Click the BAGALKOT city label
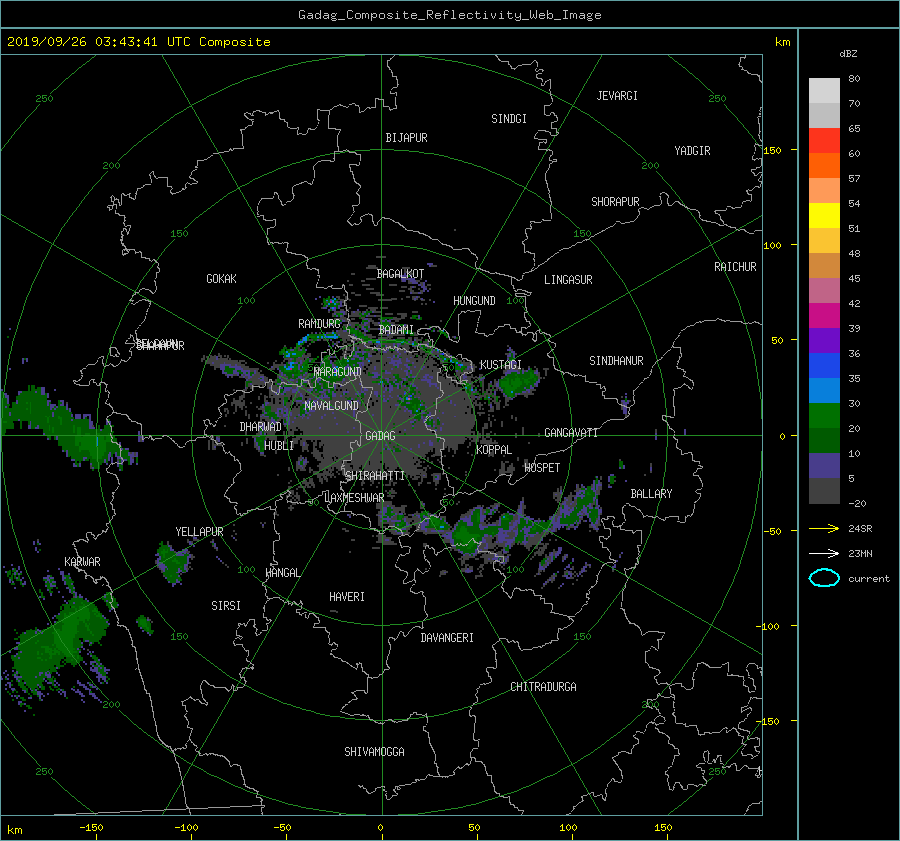Screen dimensions: 900x841 click(x=400, y=274)
